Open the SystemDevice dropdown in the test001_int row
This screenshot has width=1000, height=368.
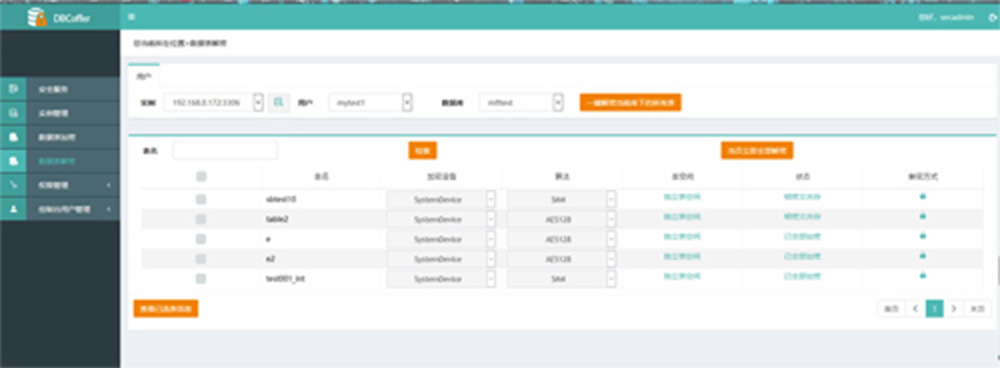coord(441,279)
